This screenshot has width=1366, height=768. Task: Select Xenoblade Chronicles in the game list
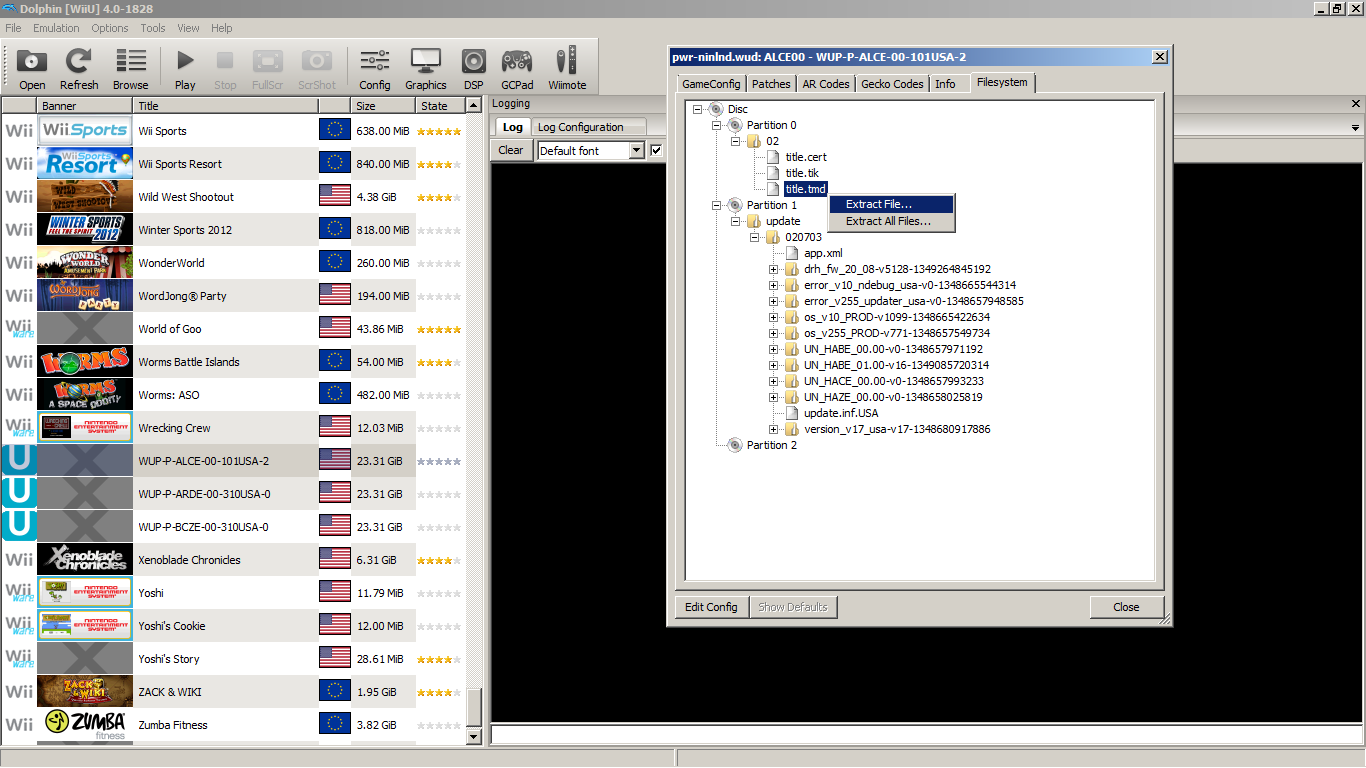tap(189, 560)
